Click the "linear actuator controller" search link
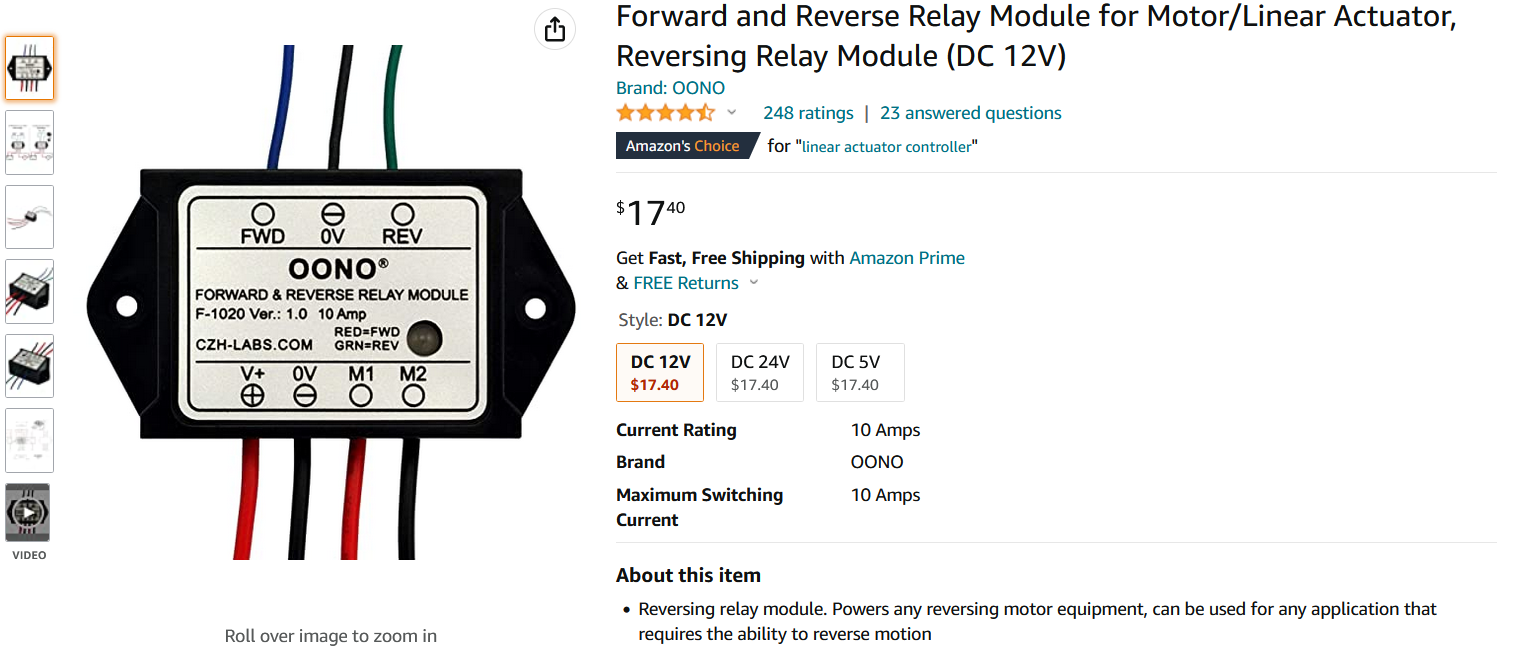This screenshot has width=1515, height=648. (x=887, y=147)
